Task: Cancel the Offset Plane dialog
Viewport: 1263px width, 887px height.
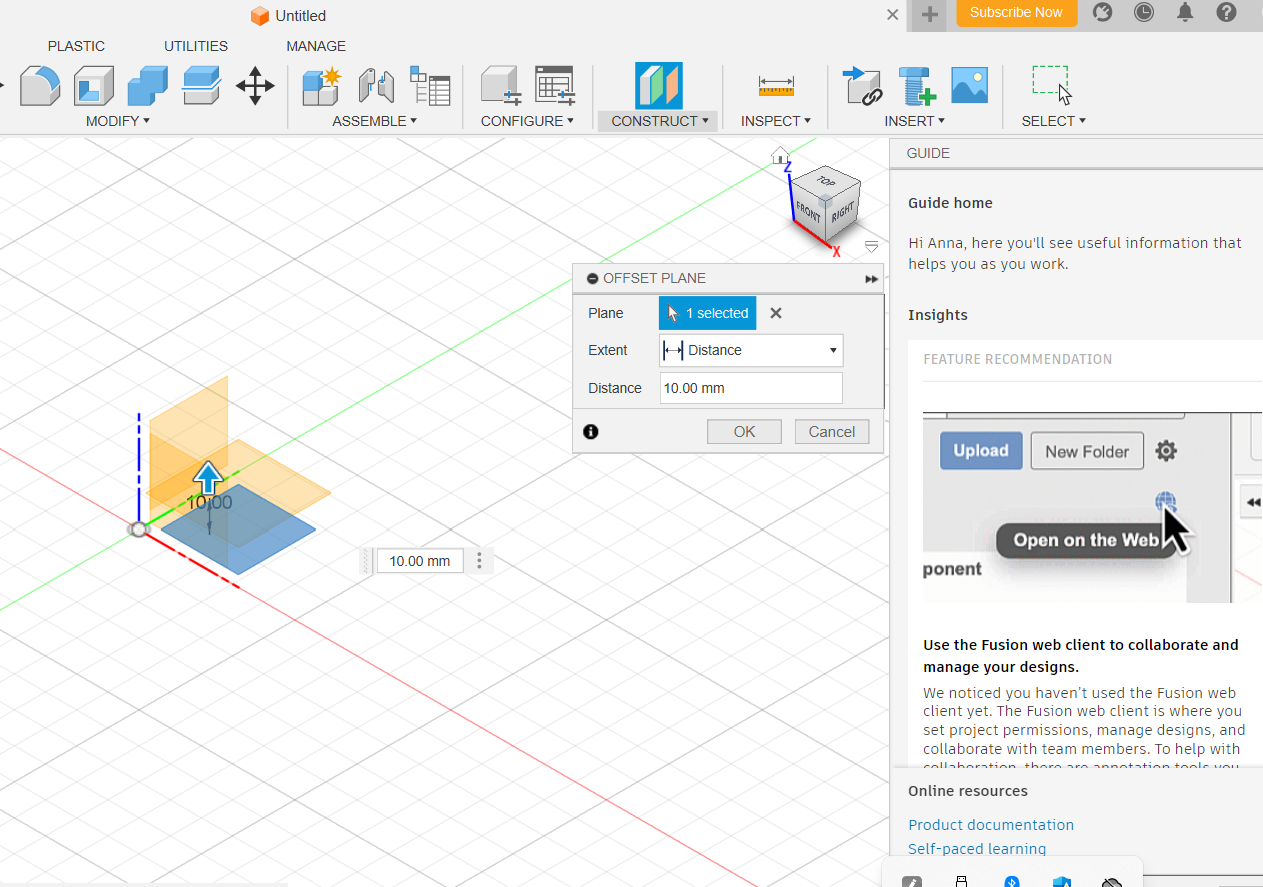Action: (x=832, y=432)
